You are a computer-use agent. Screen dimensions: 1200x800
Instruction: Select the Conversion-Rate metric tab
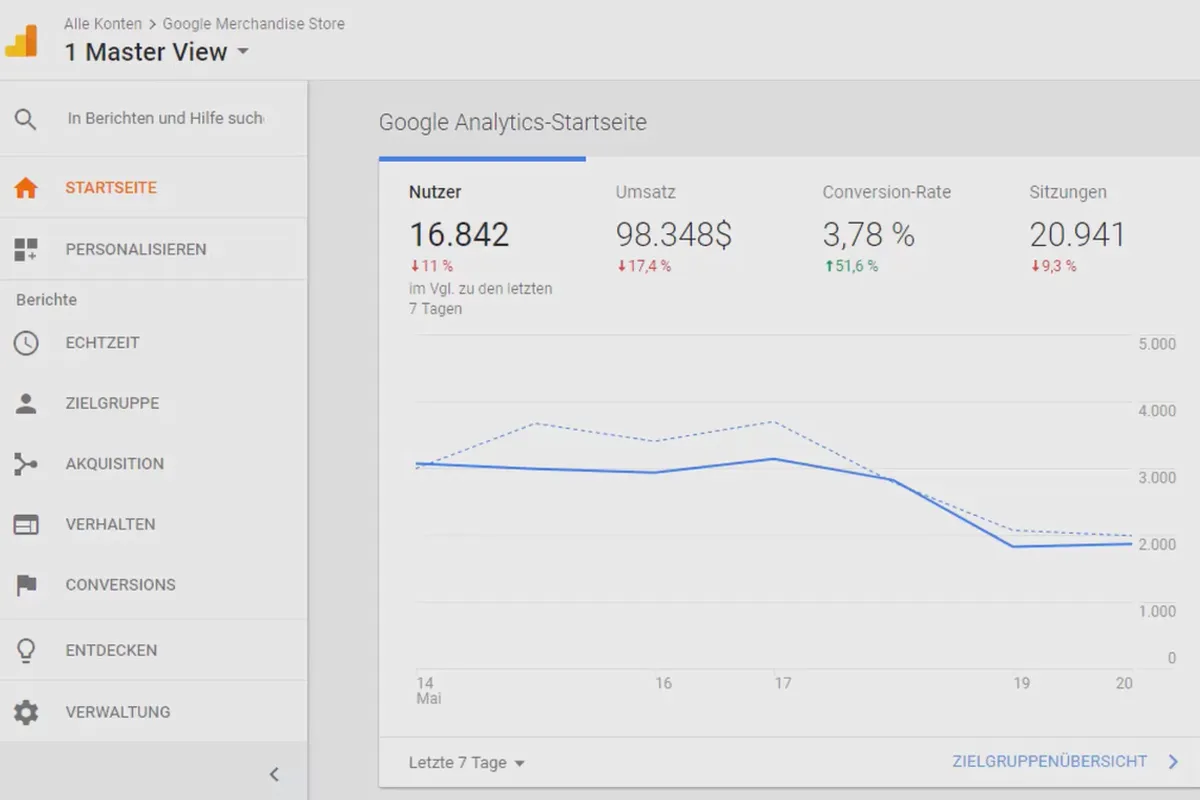coord(886,229)
